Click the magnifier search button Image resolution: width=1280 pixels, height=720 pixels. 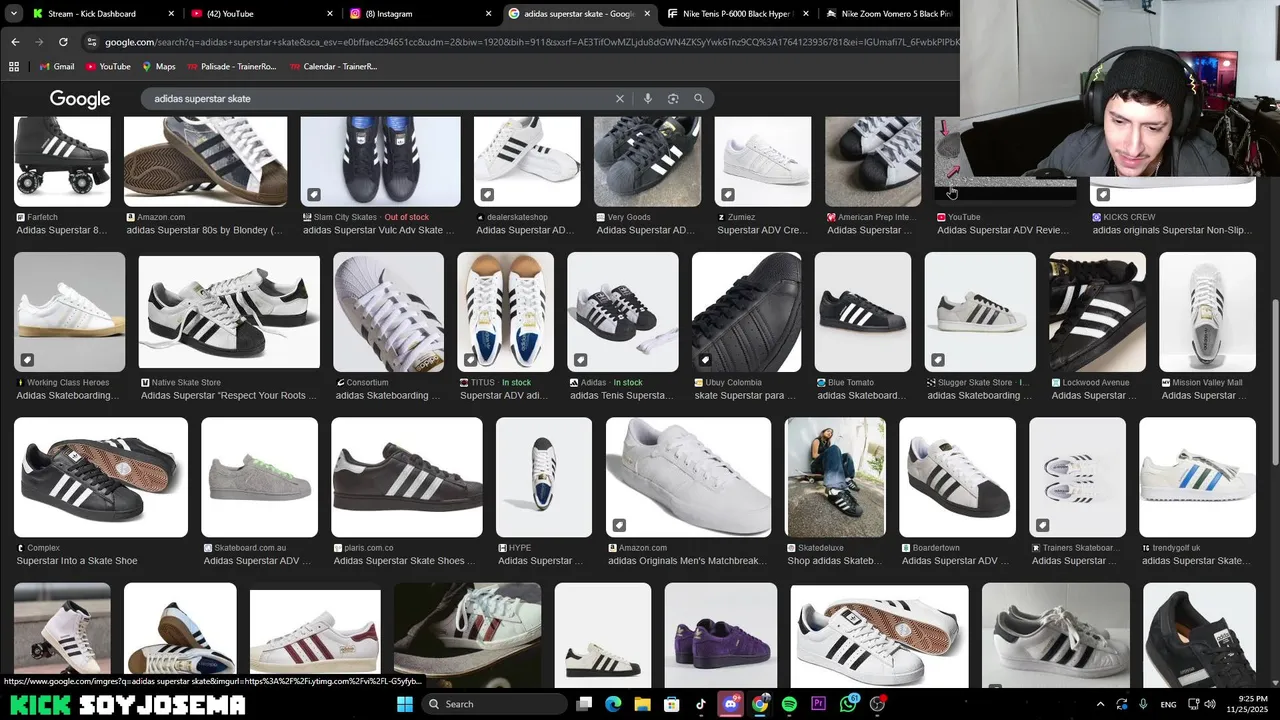point(699,99)
